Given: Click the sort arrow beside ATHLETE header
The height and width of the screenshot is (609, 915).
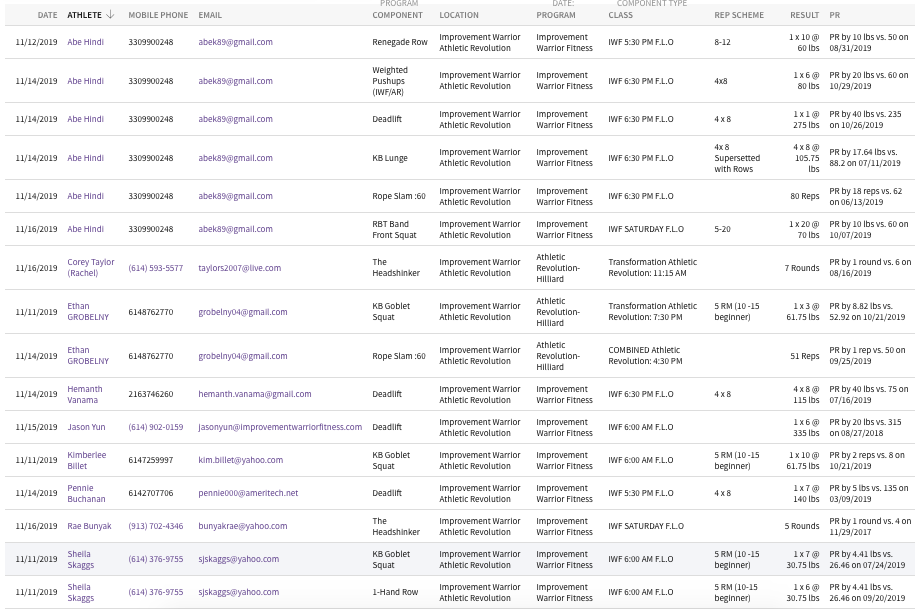Looking at the screenshot, I should coord(110,15).
